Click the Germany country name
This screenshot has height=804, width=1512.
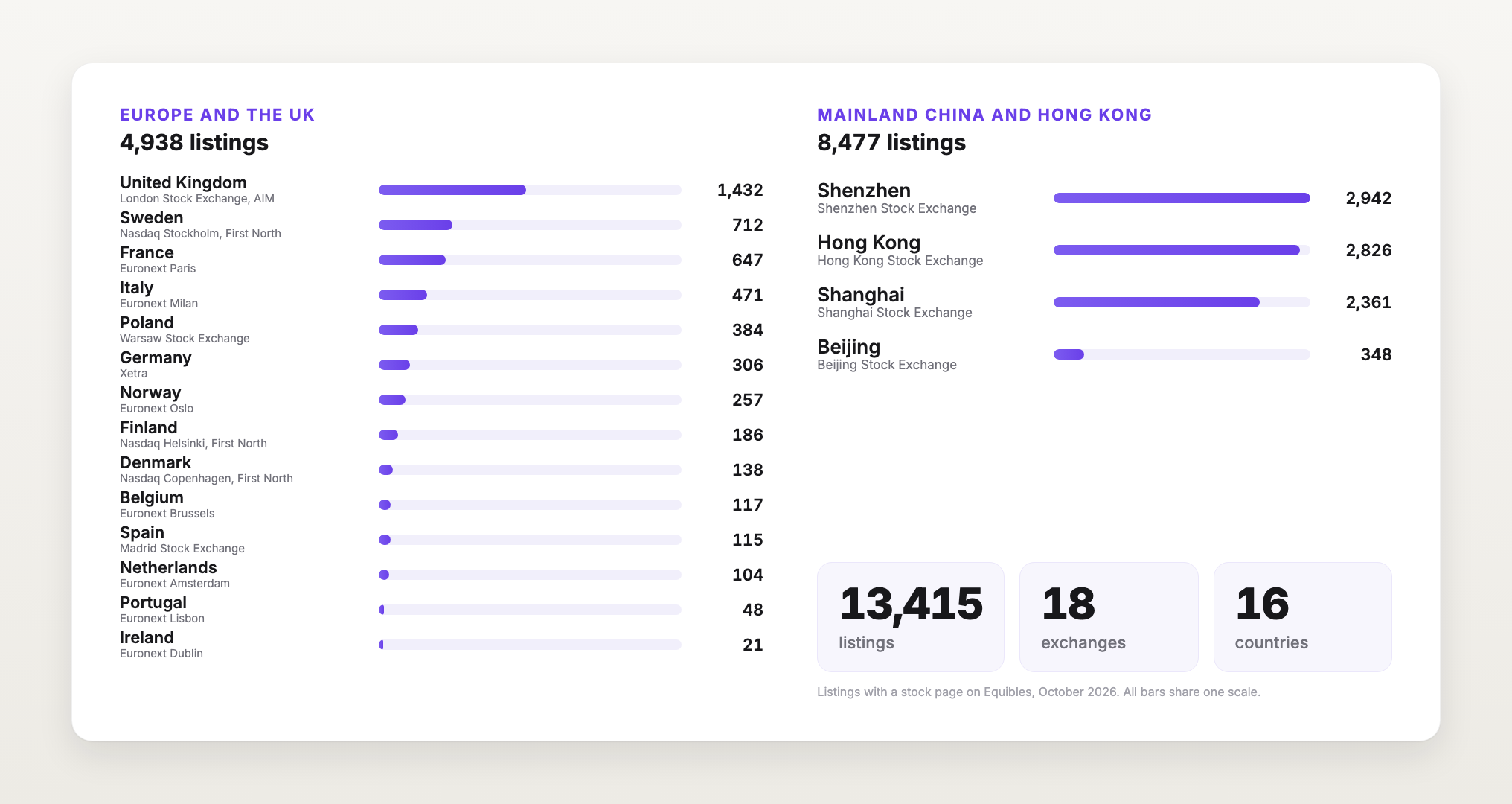156,357
